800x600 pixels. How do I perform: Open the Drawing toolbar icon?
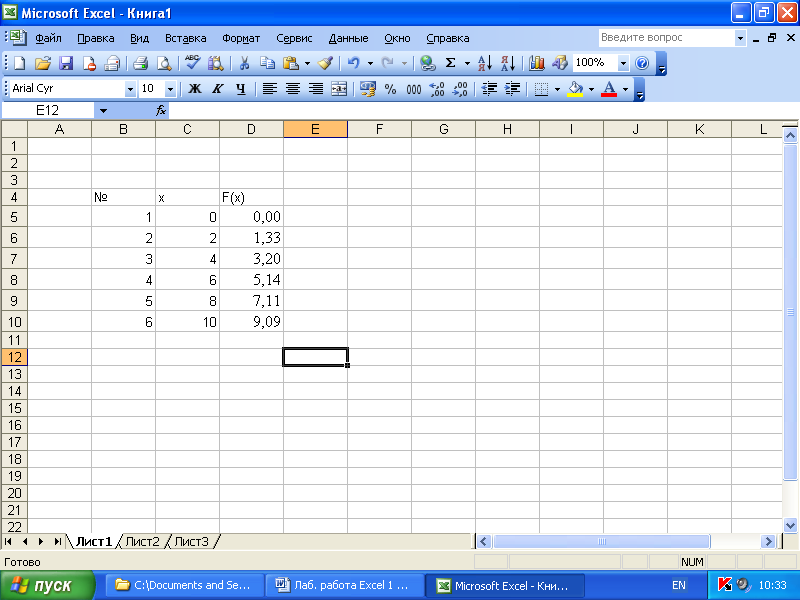click(560, 63)
